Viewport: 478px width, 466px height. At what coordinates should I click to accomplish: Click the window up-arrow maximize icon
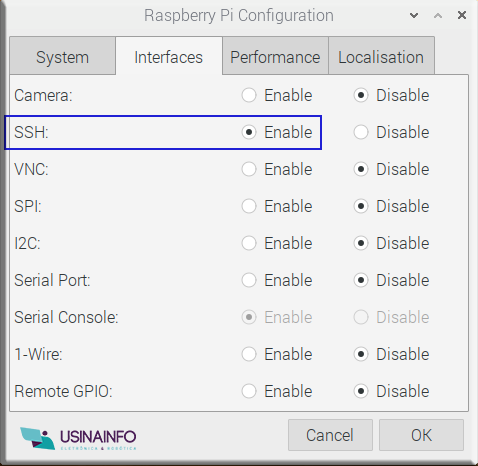tap(438, 15)
